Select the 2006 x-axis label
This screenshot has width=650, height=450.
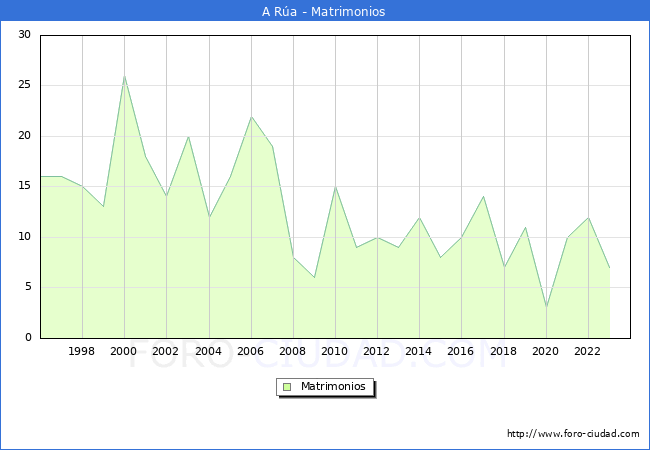251,352
